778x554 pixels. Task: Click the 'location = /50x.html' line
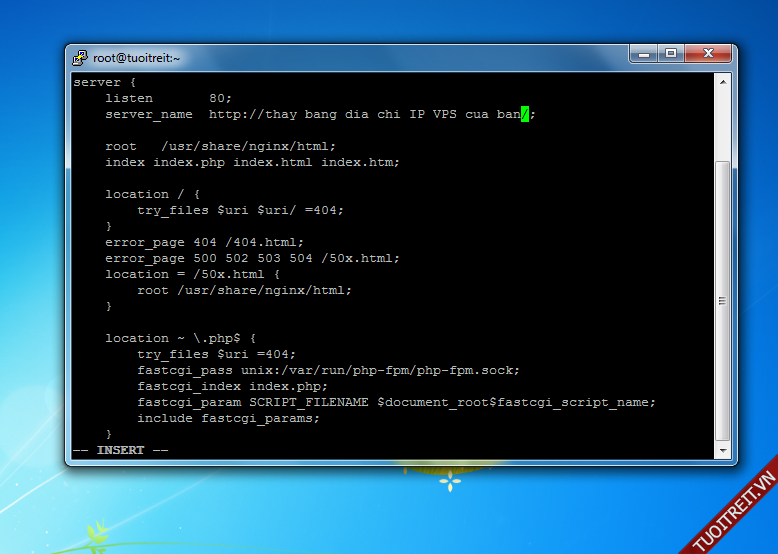pyautogui.click(x=192, y=274)
